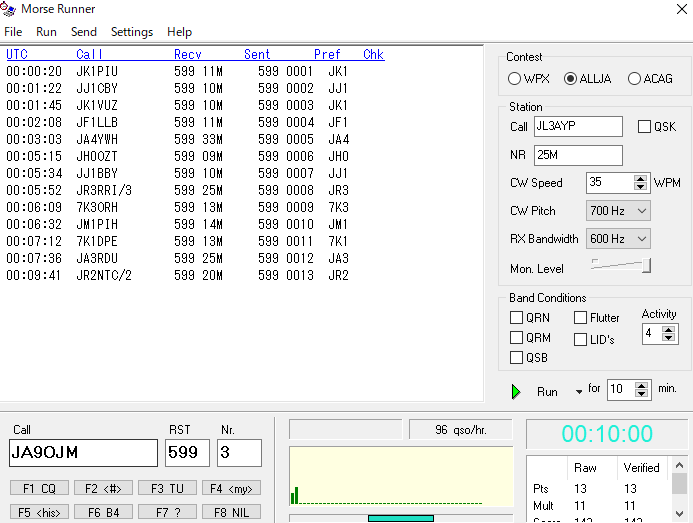Click the Nr. entry field

(239, 453)
